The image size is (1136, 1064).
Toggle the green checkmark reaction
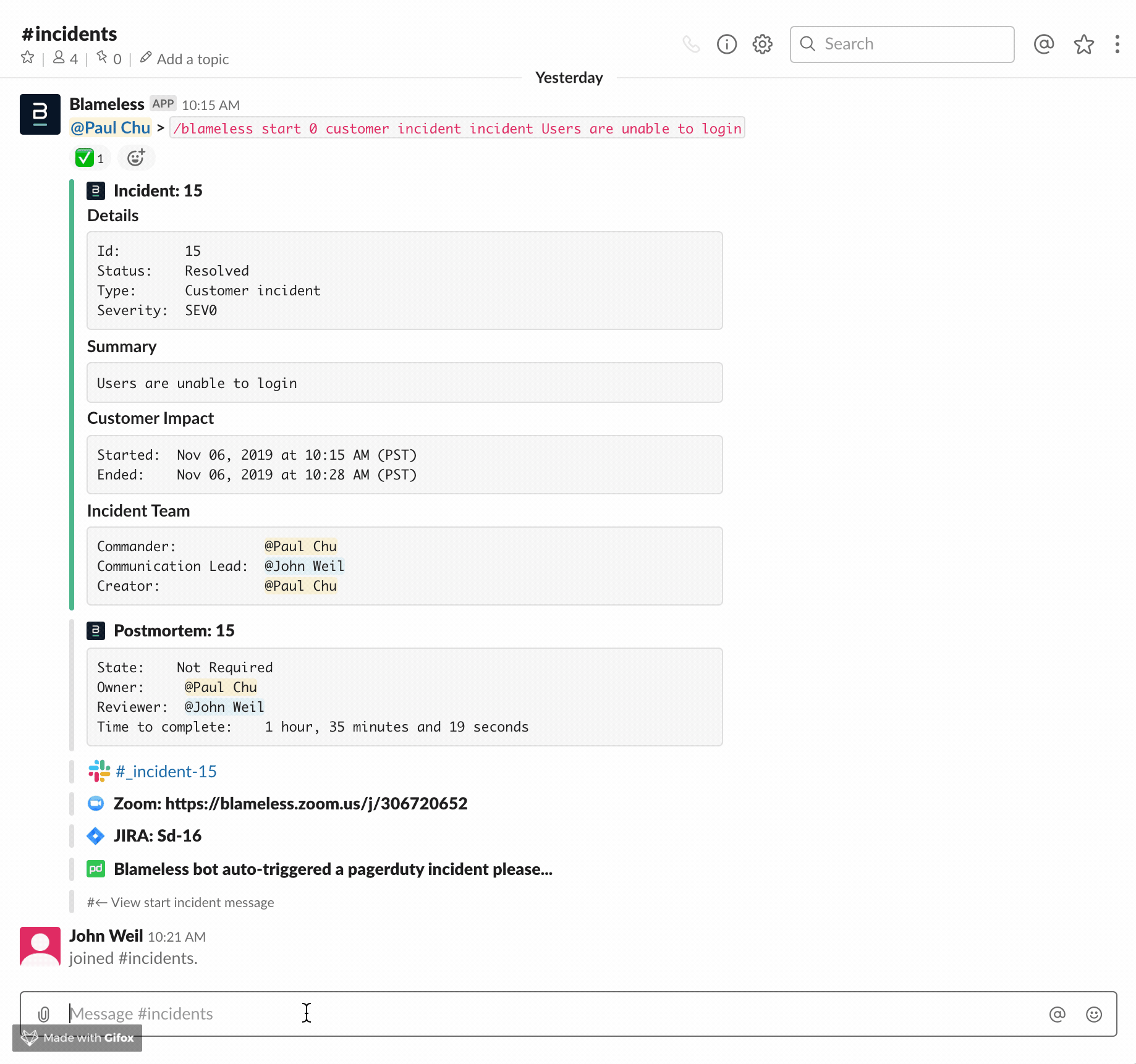[x=90, y=158]
